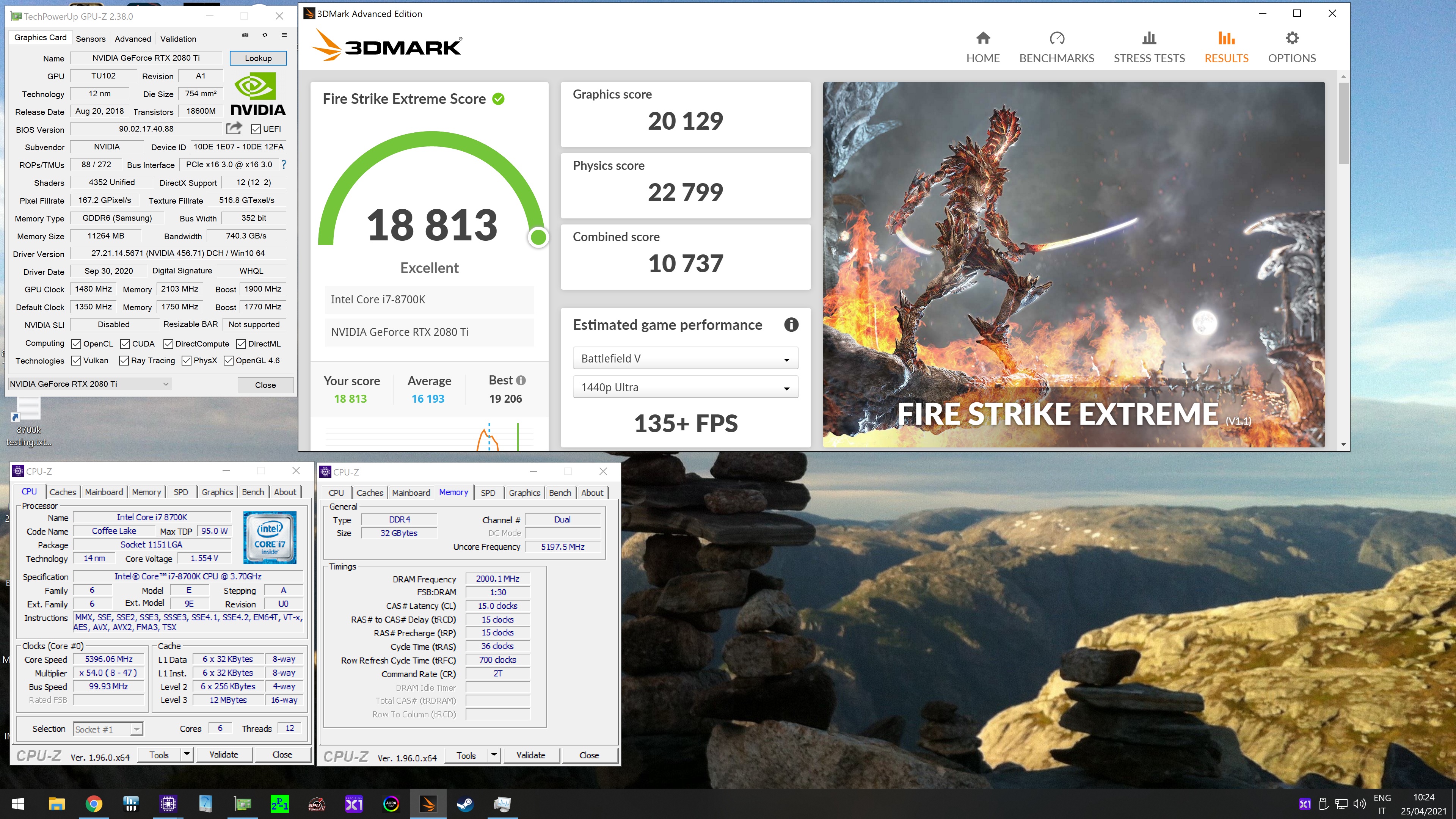
Task: Click the Bus Interface question mark
Action: [x=284, y=165]
